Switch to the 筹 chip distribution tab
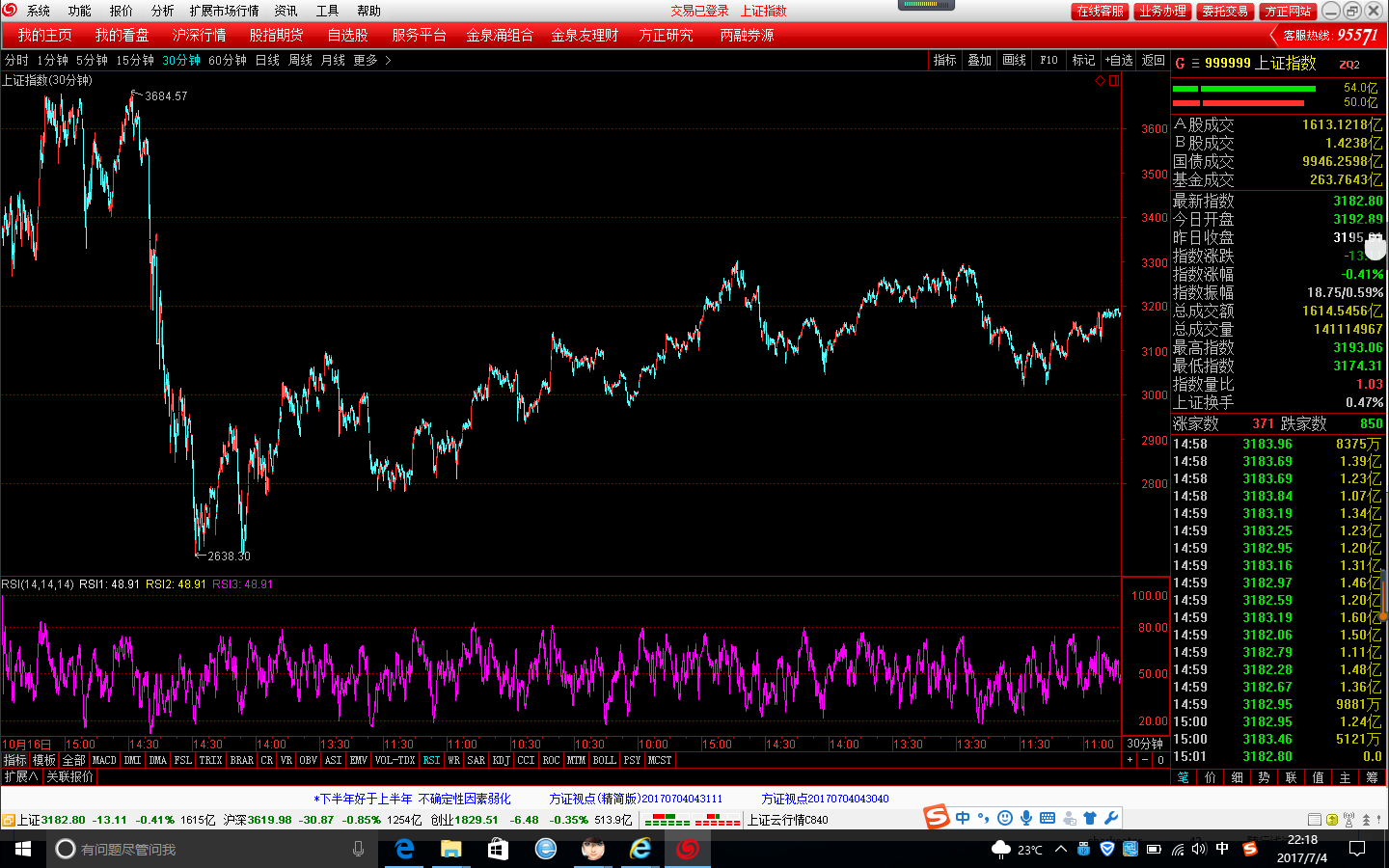This screenshot has width=1389, height=868. click(x=1372, y=777)
